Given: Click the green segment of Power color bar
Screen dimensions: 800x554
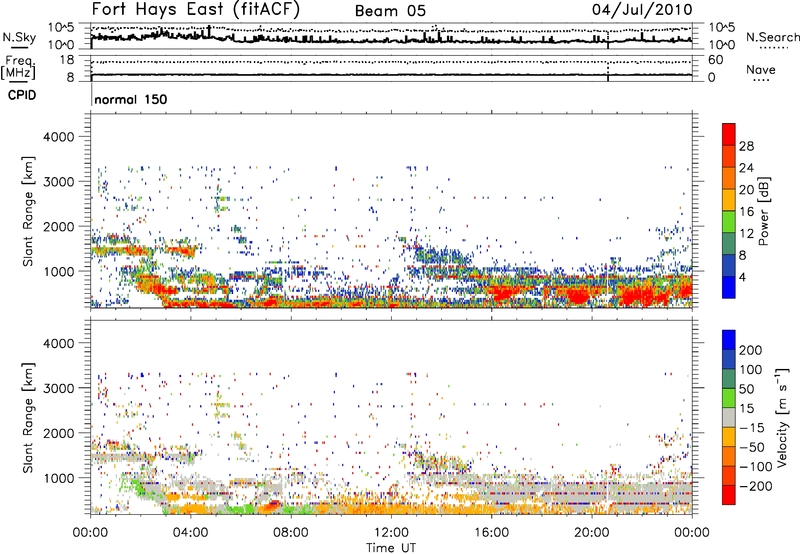Looking at the screenshot, I should point(729,221).
